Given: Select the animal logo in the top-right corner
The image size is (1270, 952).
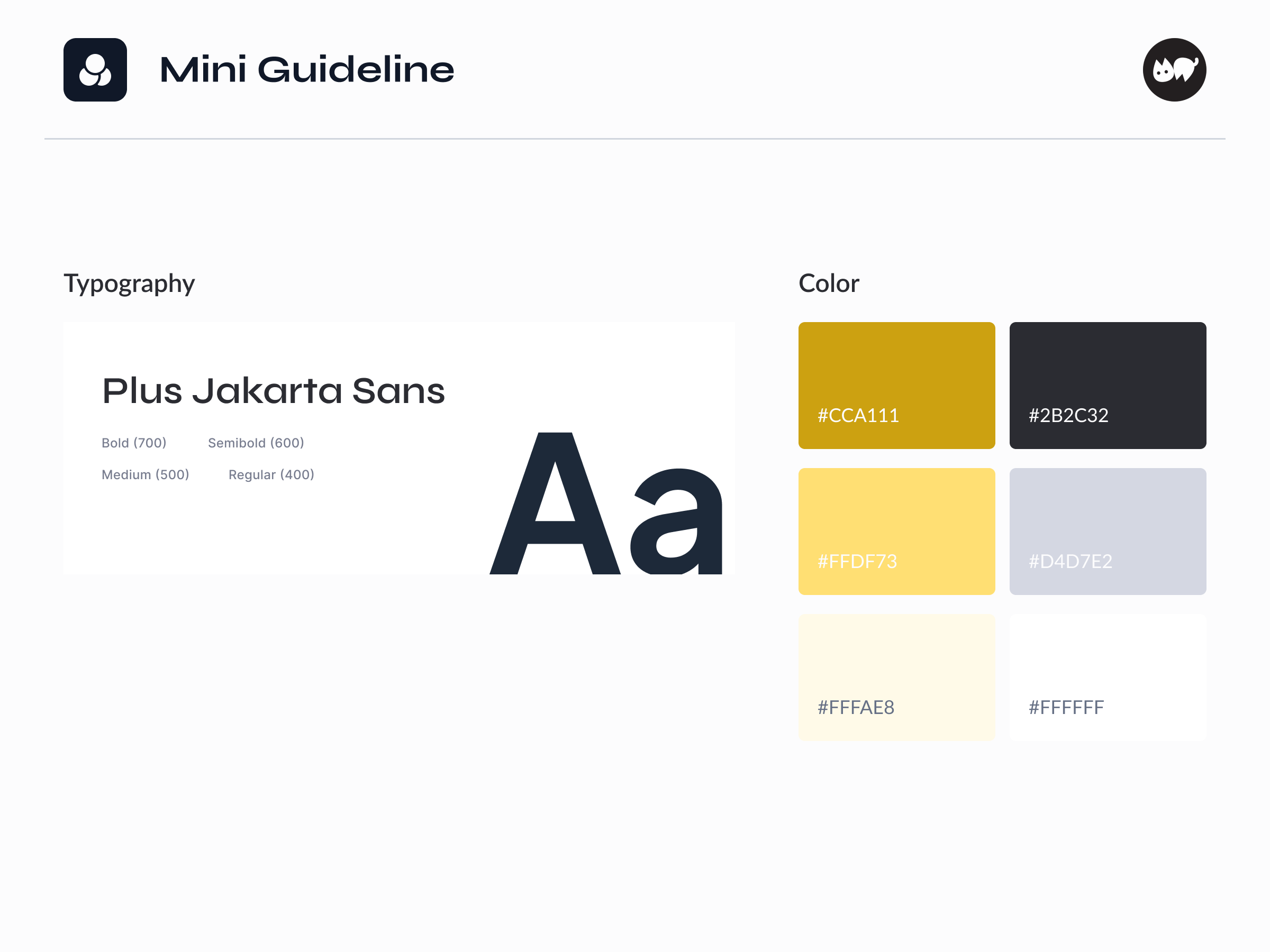Looking at the screenshot, I should [1174, 69].
